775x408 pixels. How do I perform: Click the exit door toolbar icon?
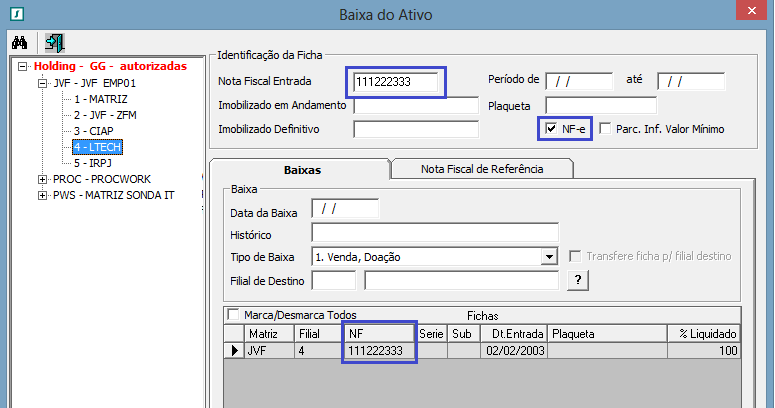(x=54, y=43)
